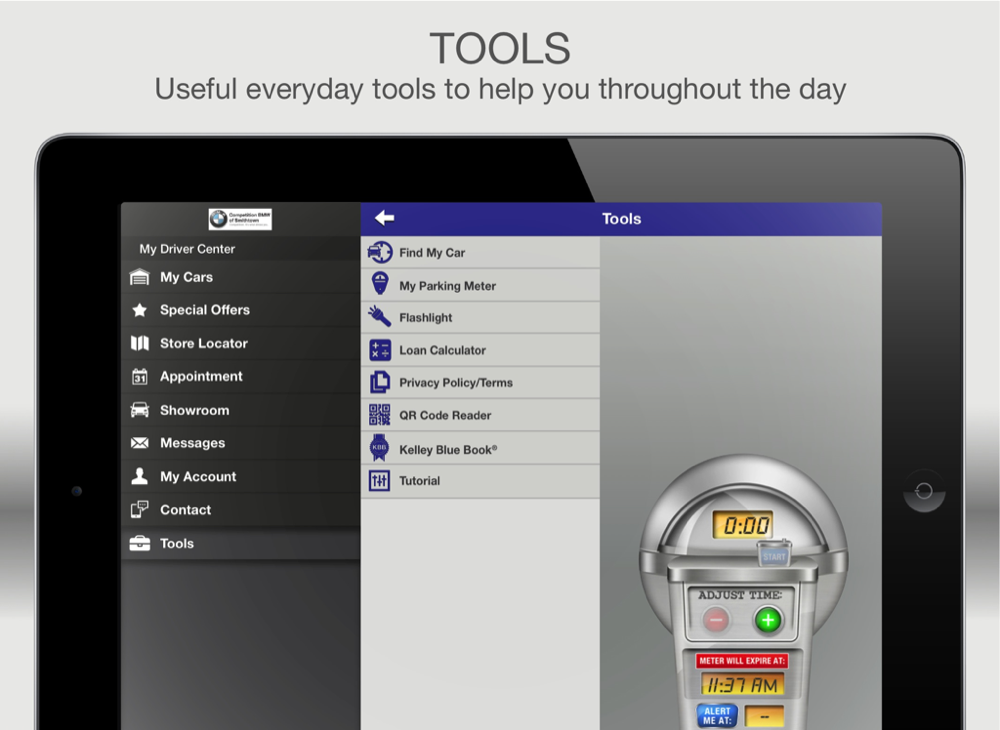Open My Parking Meter tool
Image resolution: width=1000 pixels, height=730 pixels.
click(480, 286)
